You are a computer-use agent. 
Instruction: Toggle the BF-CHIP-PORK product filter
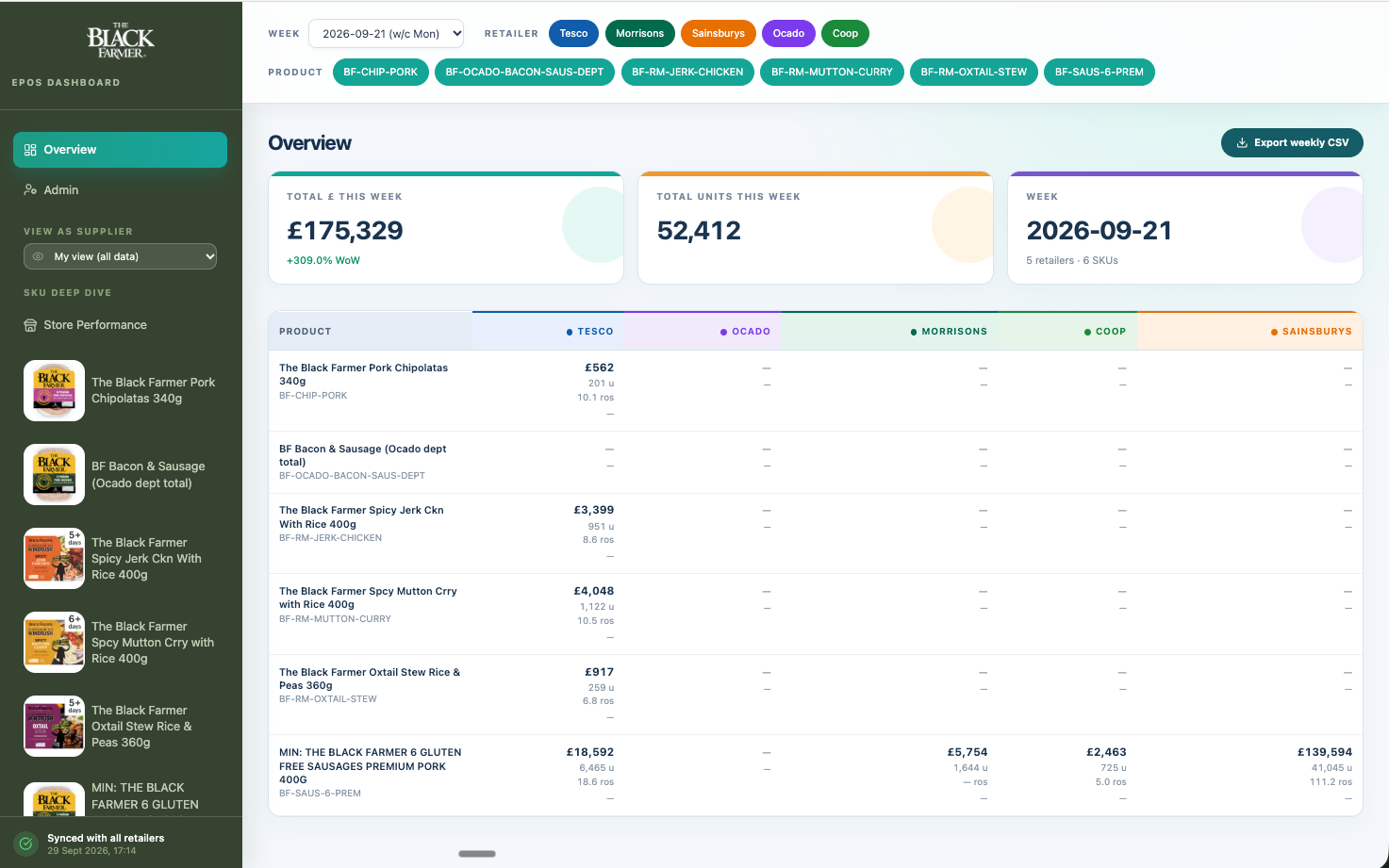[381, 72]
